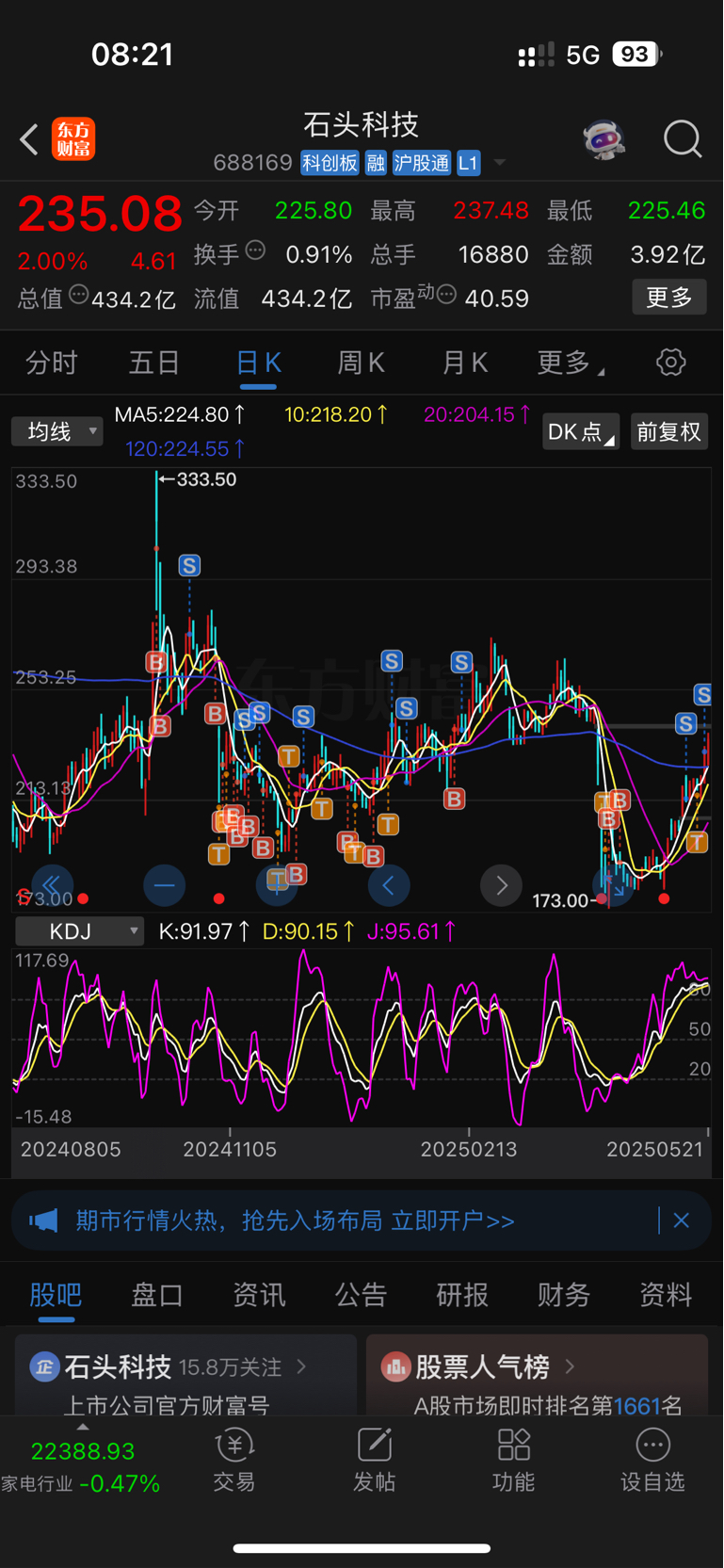Open the 均线 indicator dropdown
Image resolution: width=724 pixels, height=1568 pixels.
pyautogui.click(x=57, y=431)
